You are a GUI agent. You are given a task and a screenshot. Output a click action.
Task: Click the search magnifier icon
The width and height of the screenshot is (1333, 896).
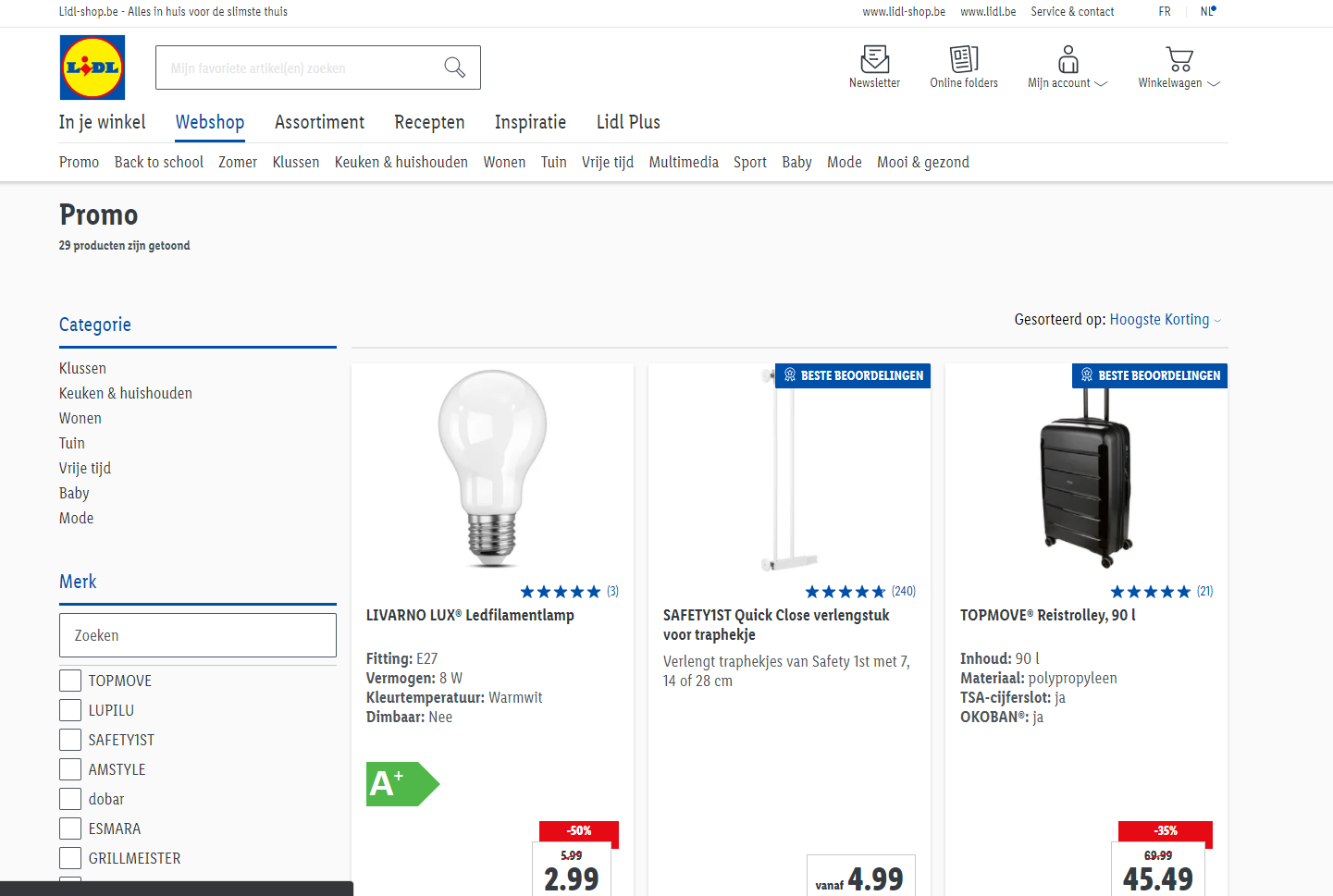(x=454, y=68)
